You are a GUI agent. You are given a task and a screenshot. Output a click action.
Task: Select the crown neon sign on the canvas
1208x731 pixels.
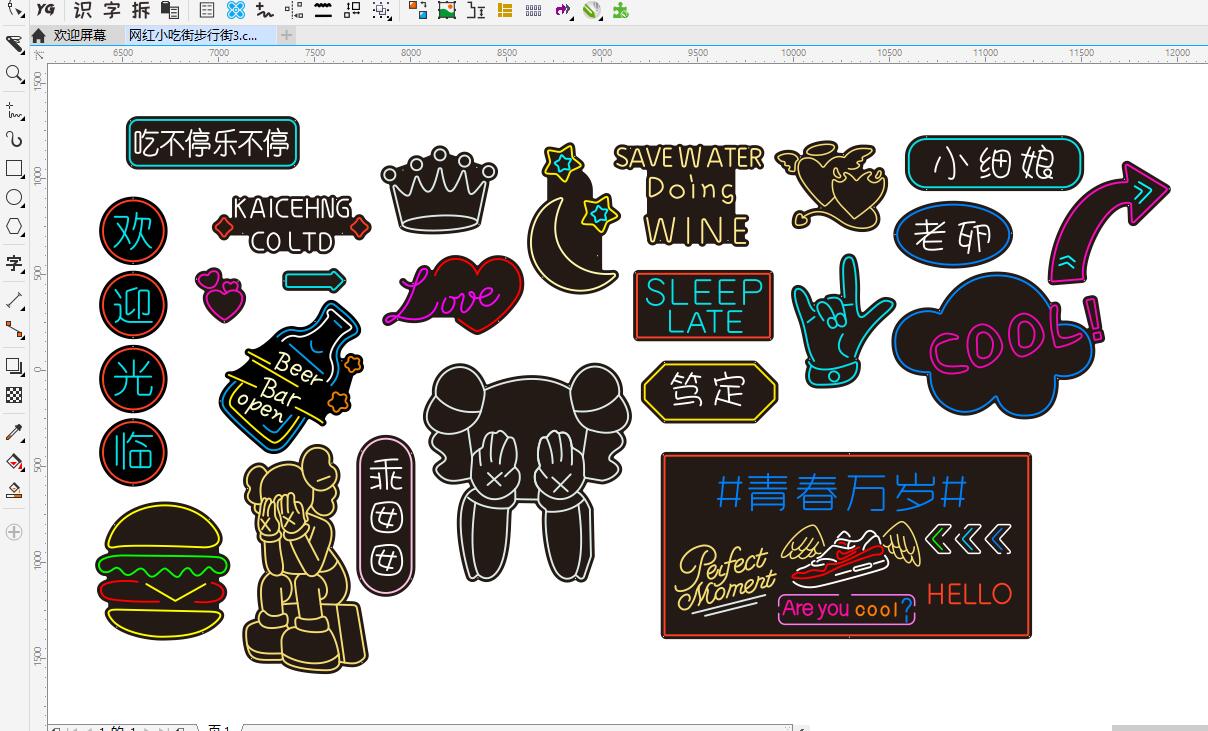[x=439, y=190]
